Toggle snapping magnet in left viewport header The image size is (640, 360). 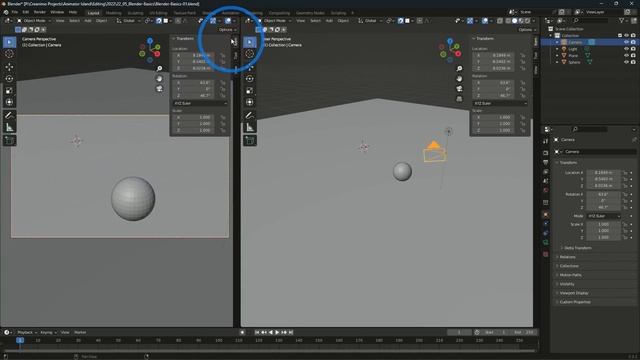(159, 20)
